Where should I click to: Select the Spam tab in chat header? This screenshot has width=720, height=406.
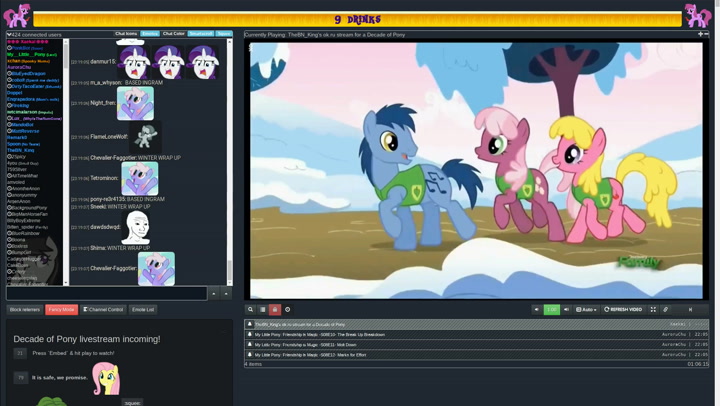(224, 34)
